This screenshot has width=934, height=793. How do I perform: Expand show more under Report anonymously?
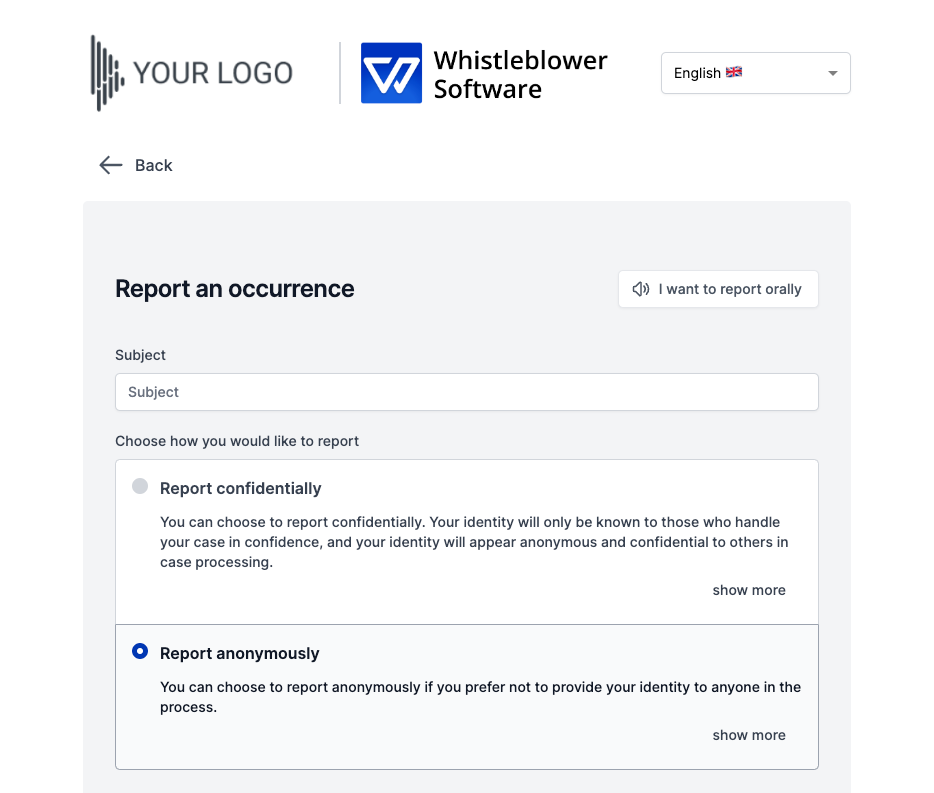click(749, 735)
